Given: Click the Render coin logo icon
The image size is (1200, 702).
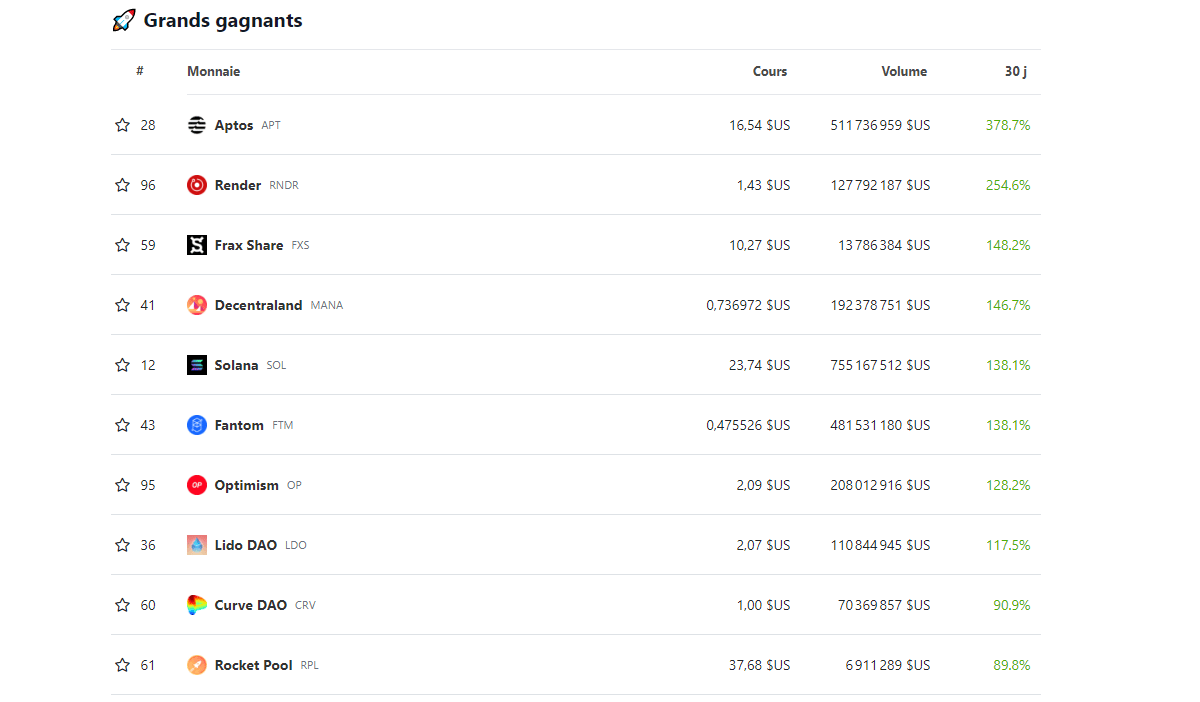Looking at the screenshot, I should click(197, 185).
